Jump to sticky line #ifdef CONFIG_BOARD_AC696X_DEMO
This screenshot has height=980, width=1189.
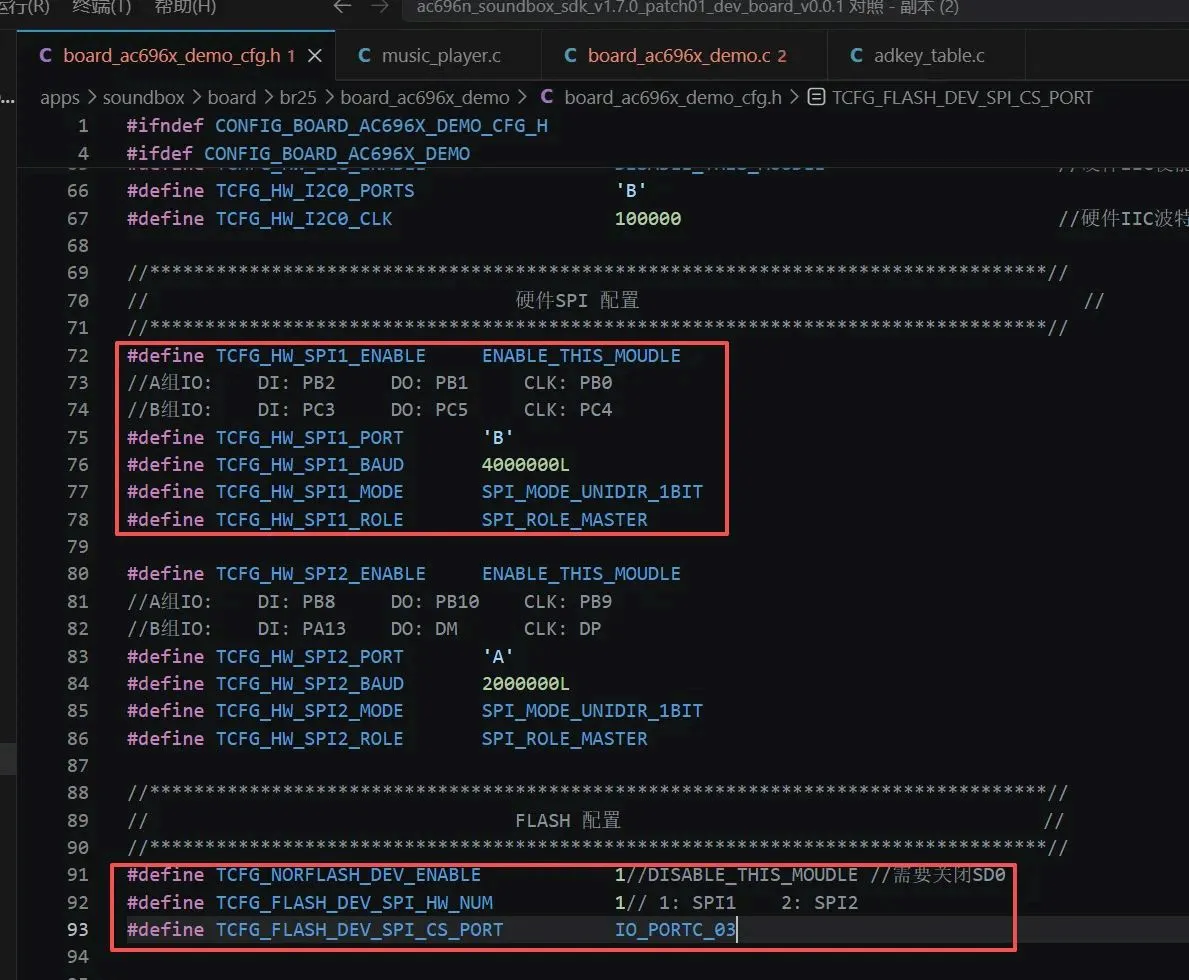pos(298,154)
